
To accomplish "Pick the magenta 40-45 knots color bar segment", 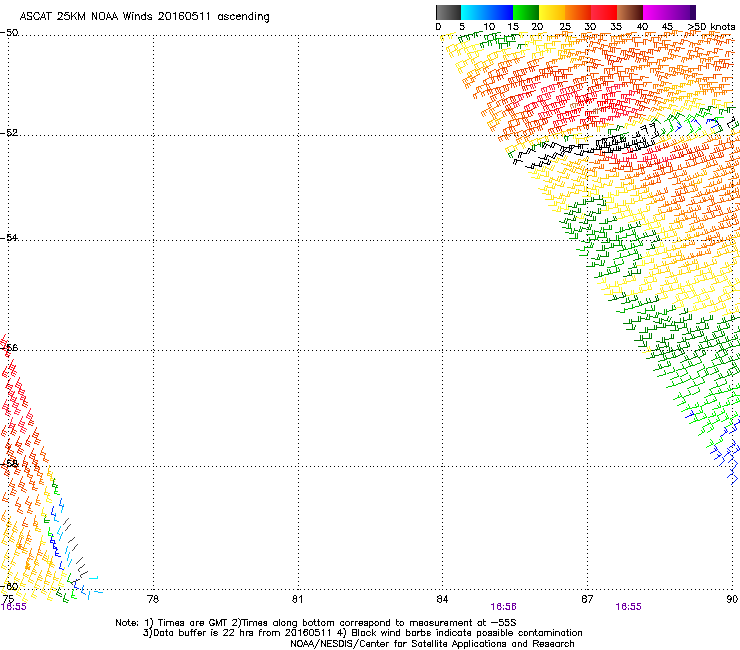I will coord(656,12).
